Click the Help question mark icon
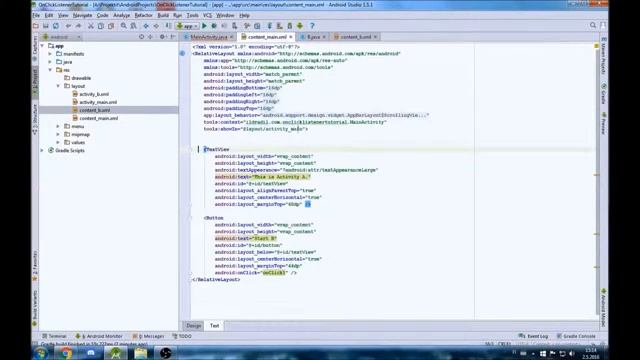The width and height of the screenshot is (640, 360). tap(312, 26)
